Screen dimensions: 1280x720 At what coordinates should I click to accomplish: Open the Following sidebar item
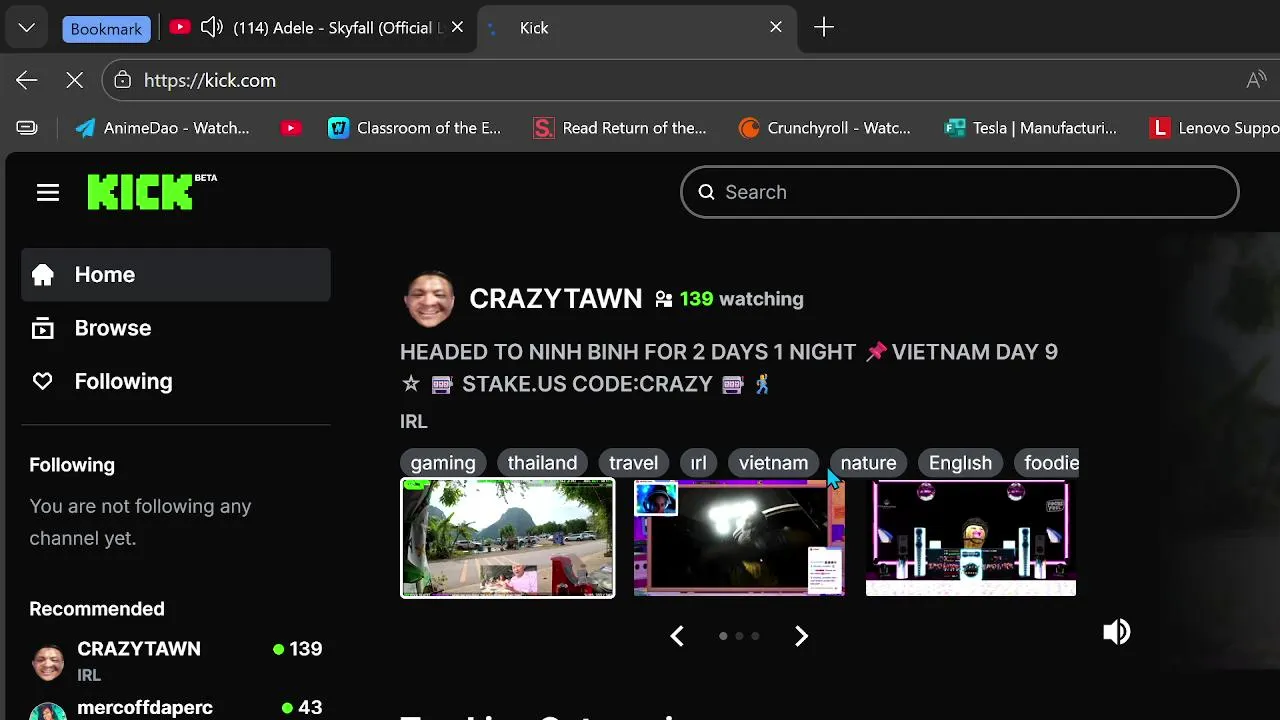[x=176, y=381]
